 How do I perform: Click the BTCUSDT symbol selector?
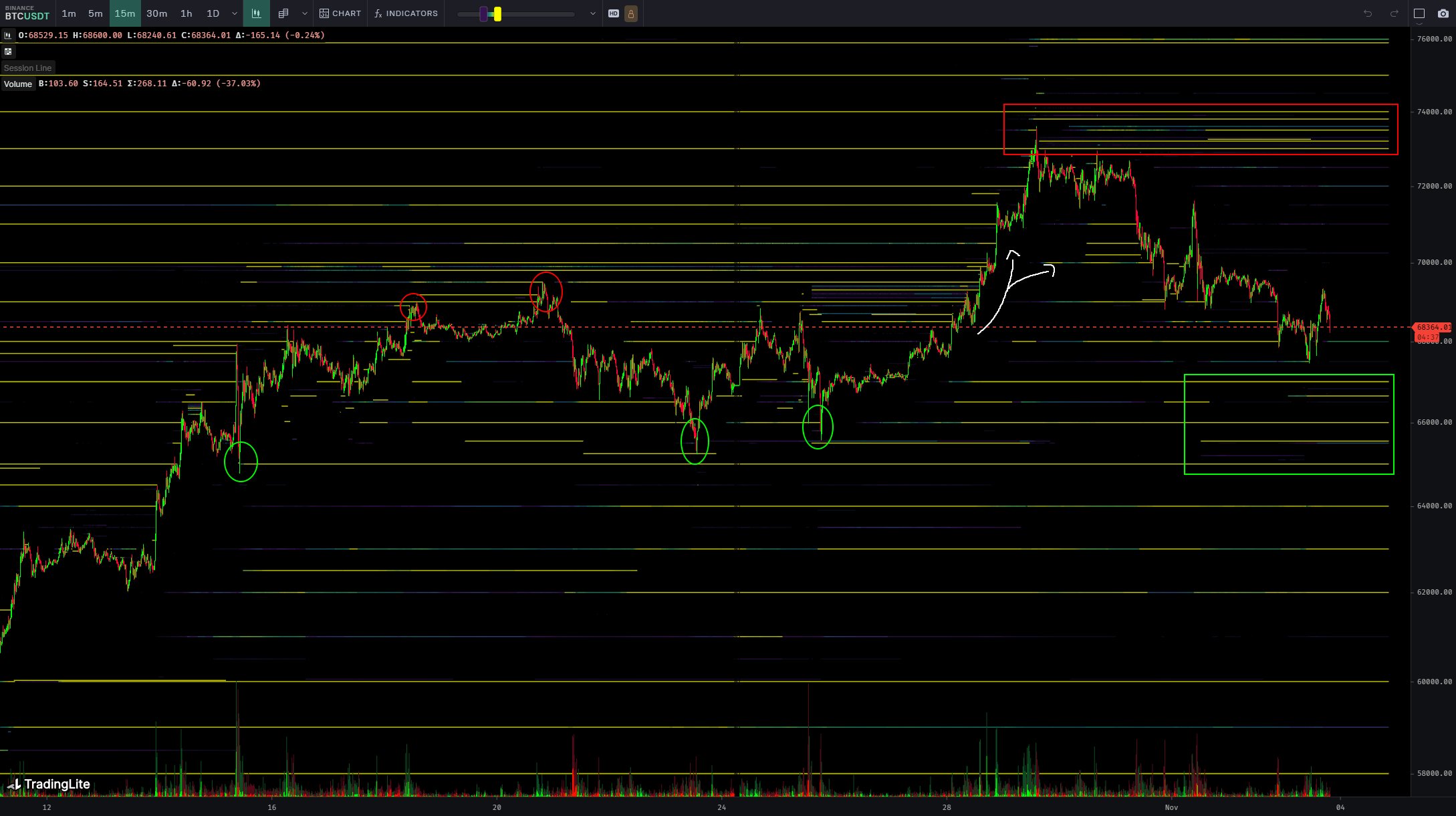pyautogui.click(x=27, y=13)
